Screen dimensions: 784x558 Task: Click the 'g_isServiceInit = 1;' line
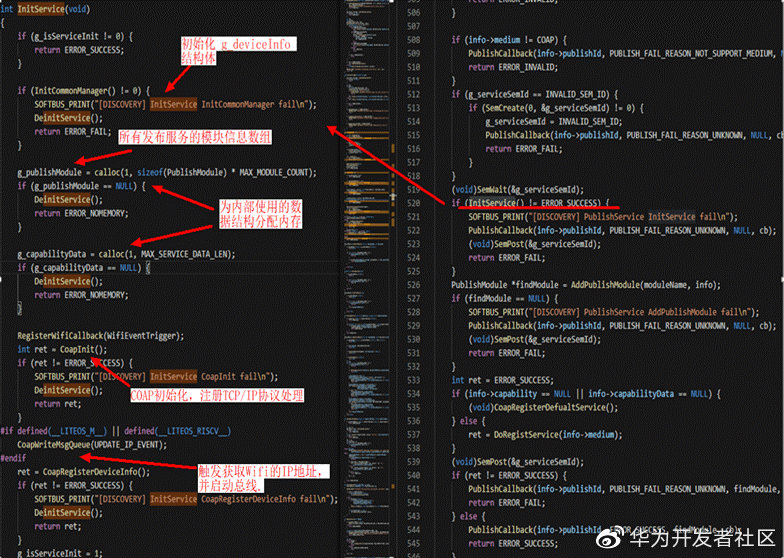[60, 552]
